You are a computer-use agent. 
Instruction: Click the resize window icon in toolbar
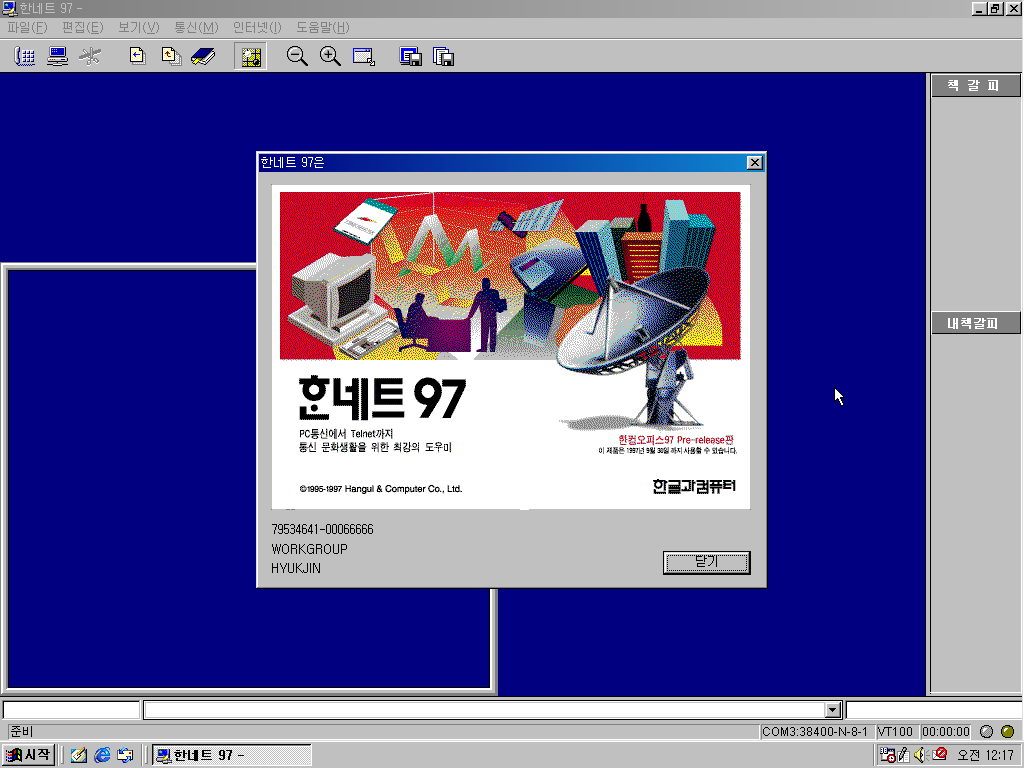(363, 57)
